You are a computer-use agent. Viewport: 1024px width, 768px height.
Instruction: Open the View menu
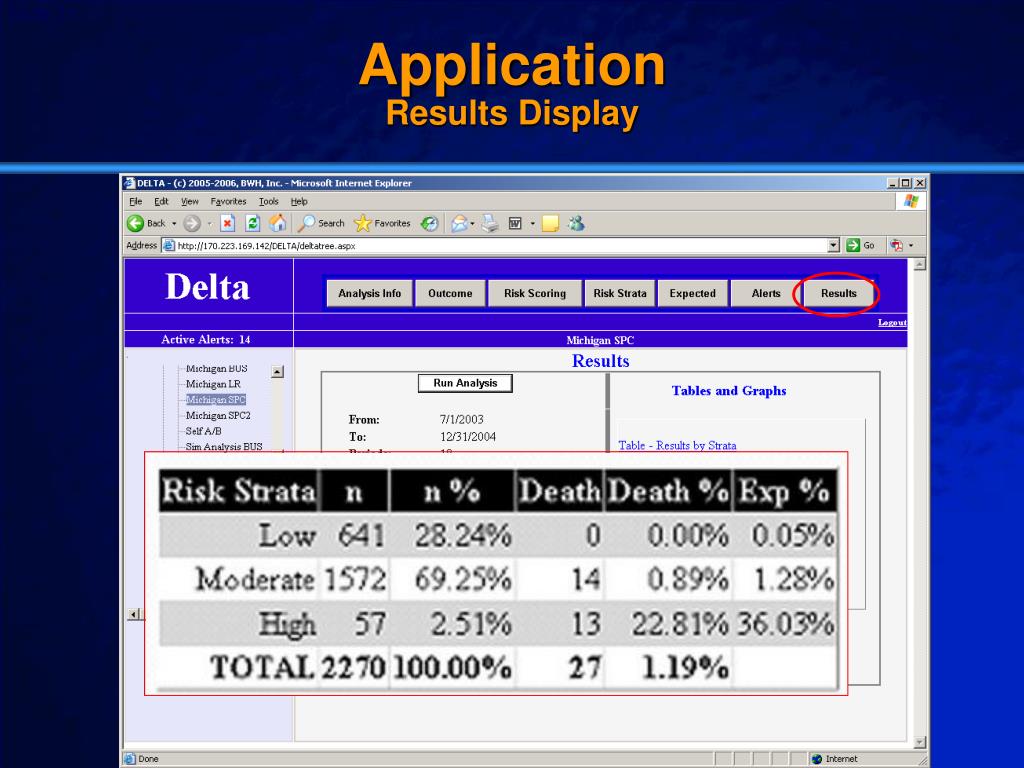point(189,201)
